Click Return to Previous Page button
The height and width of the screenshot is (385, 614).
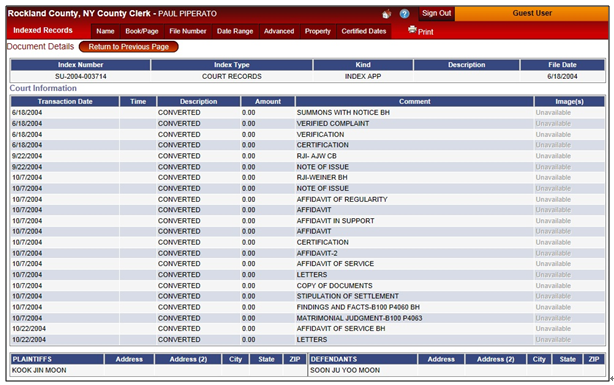pos(128,47)
